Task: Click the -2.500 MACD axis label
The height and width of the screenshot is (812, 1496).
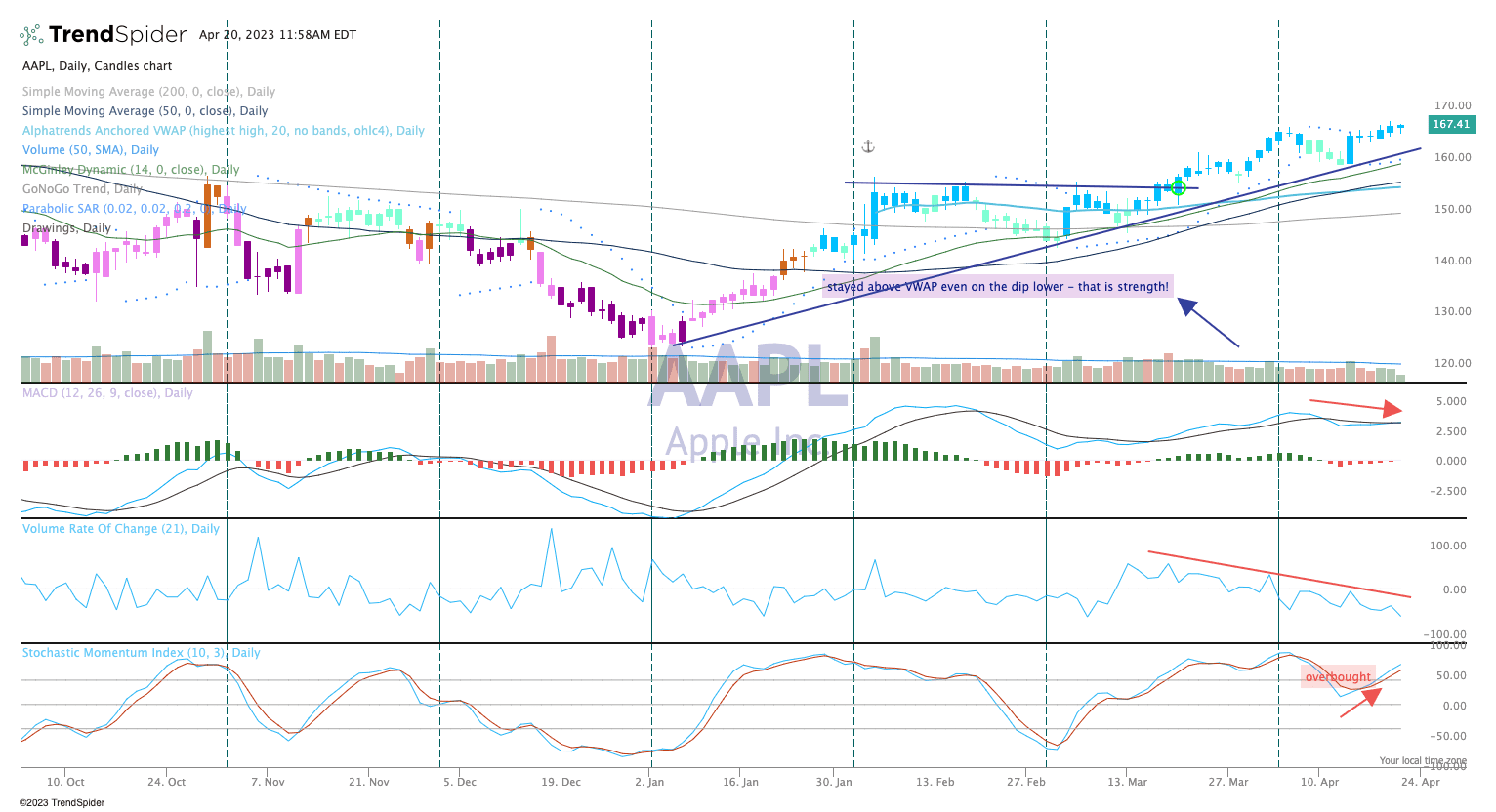Action: click(1447, 491)
